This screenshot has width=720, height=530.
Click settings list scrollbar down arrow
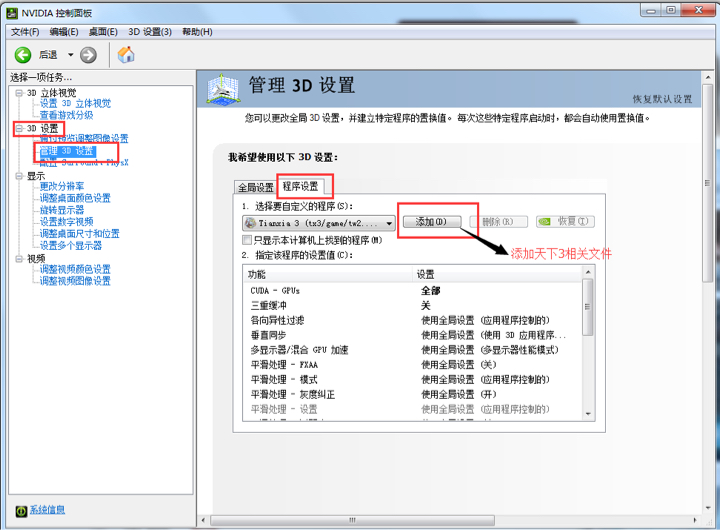point(588,414)
